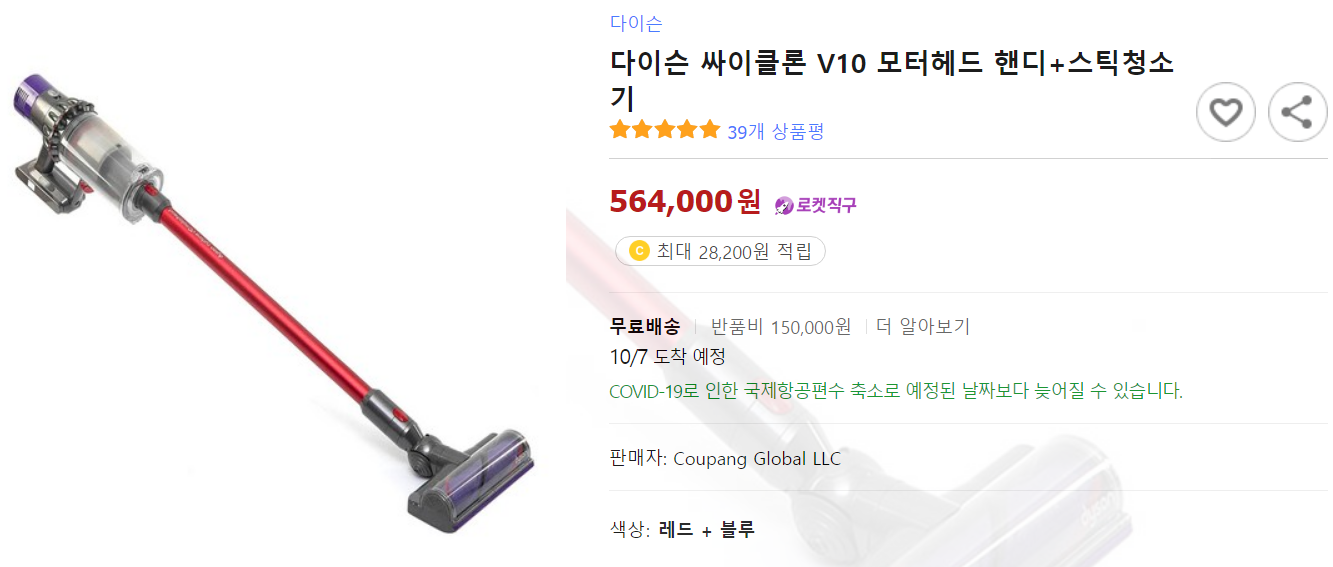The width and height of the screenshot is (1333, 567).
Task: Select the 레드 + 블루 color option
Action: coord(707,530)
